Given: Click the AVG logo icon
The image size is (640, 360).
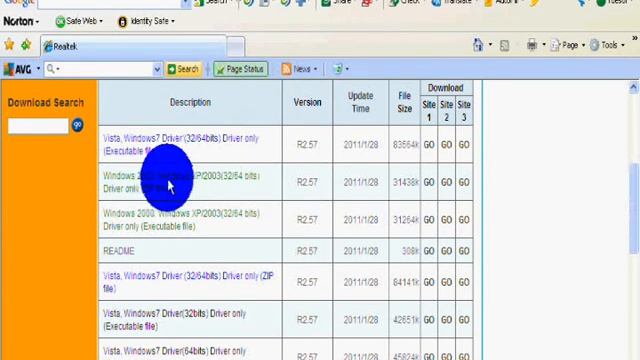Looking at the screenshot, I should click(18, 69).
